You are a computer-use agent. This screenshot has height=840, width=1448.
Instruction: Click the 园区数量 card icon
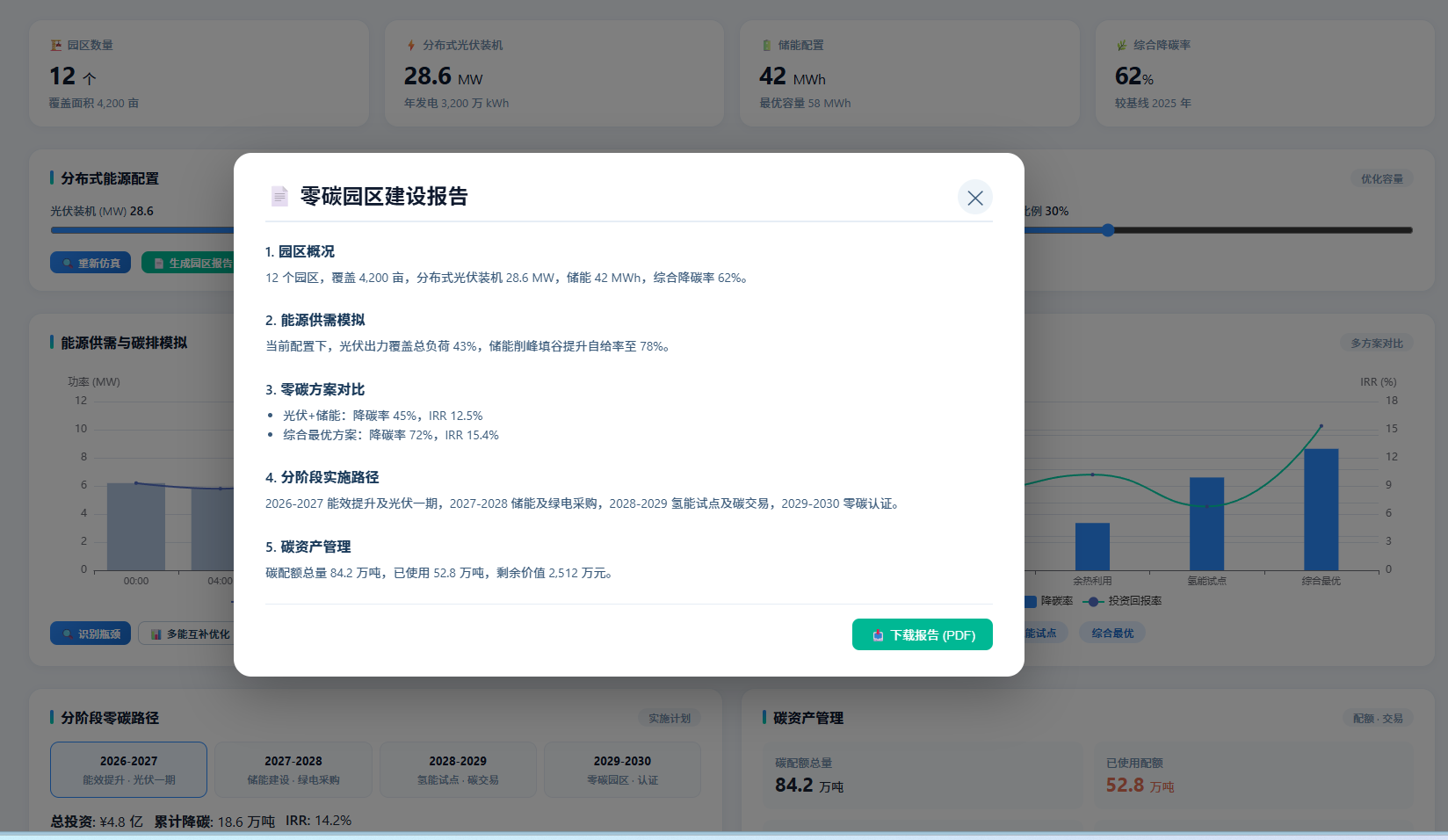tap(56, 45)
